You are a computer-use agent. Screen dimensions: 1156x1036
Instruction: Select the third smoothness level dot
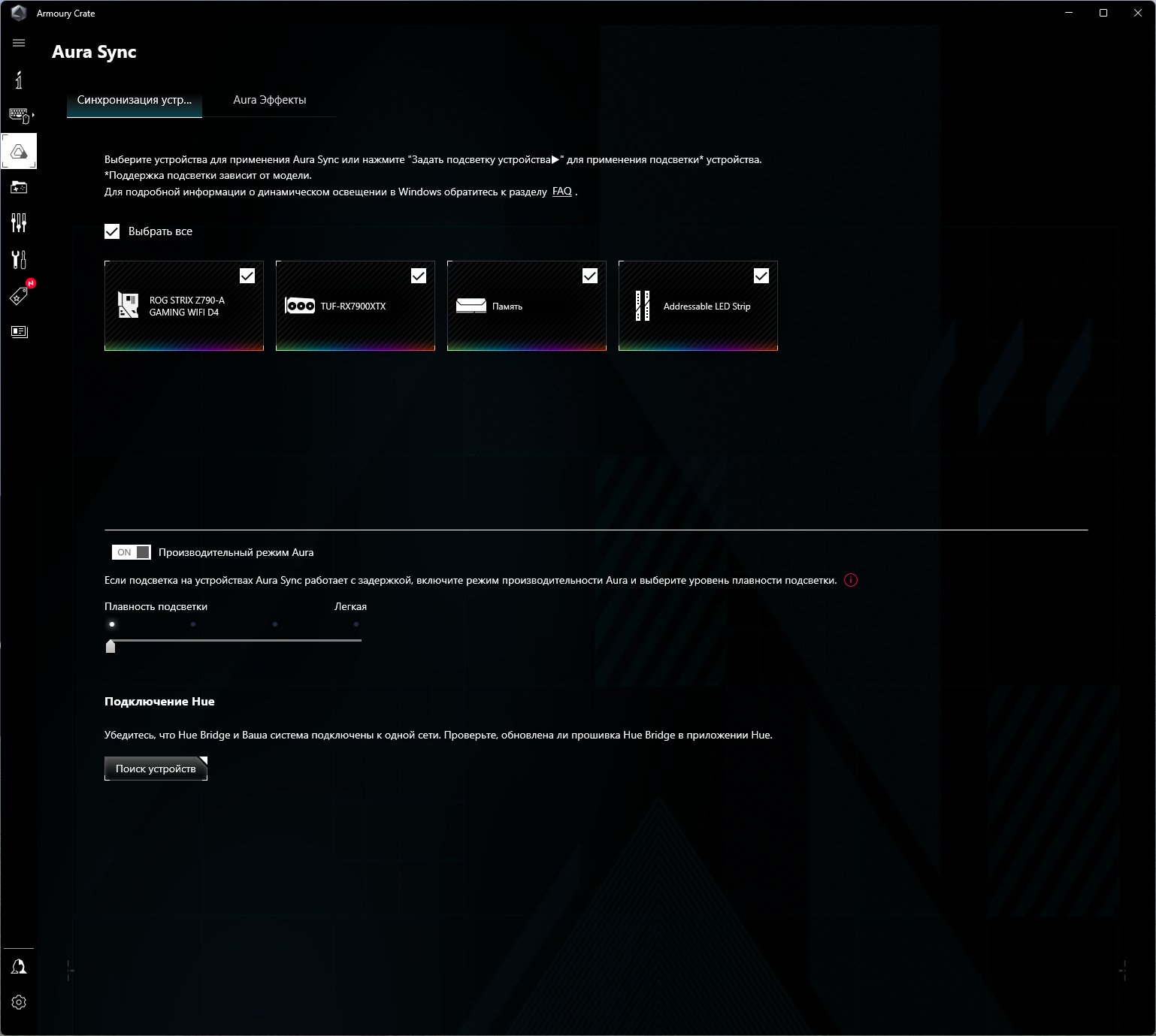275,624
